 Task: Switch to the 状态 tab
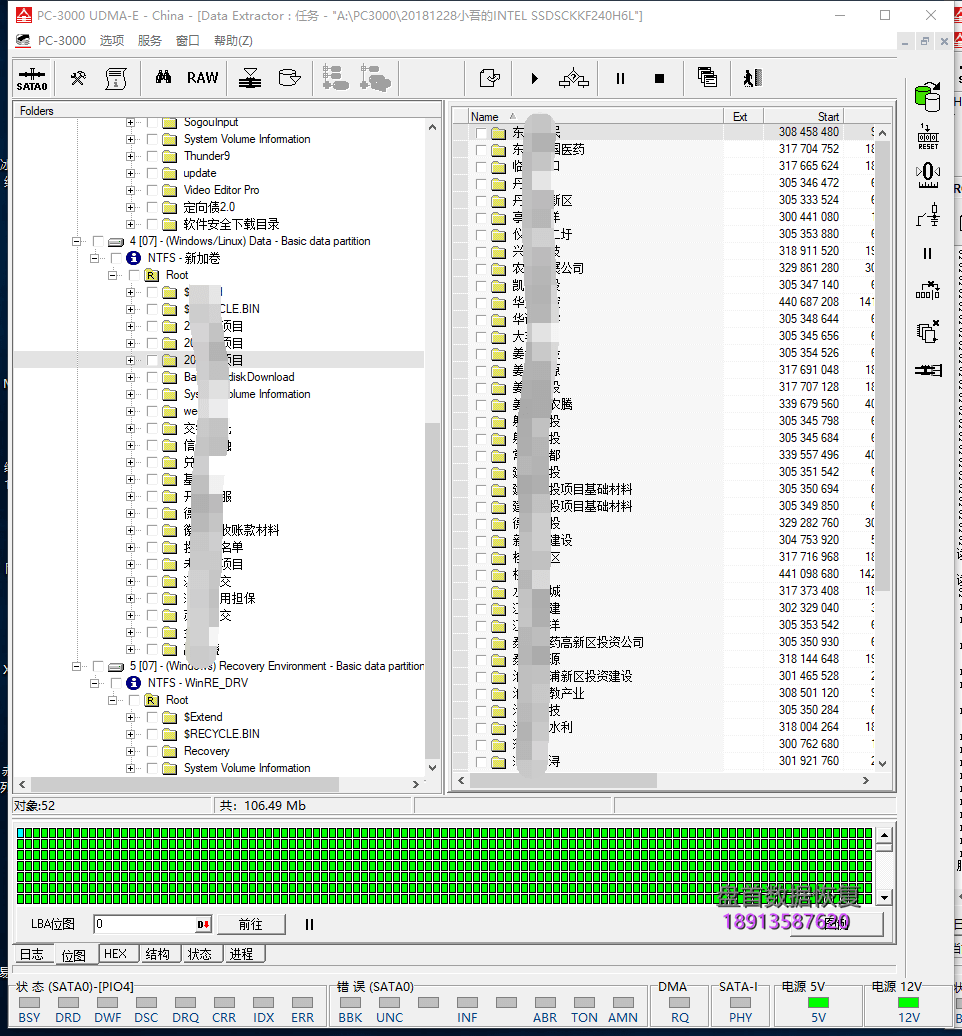[200, 954]
